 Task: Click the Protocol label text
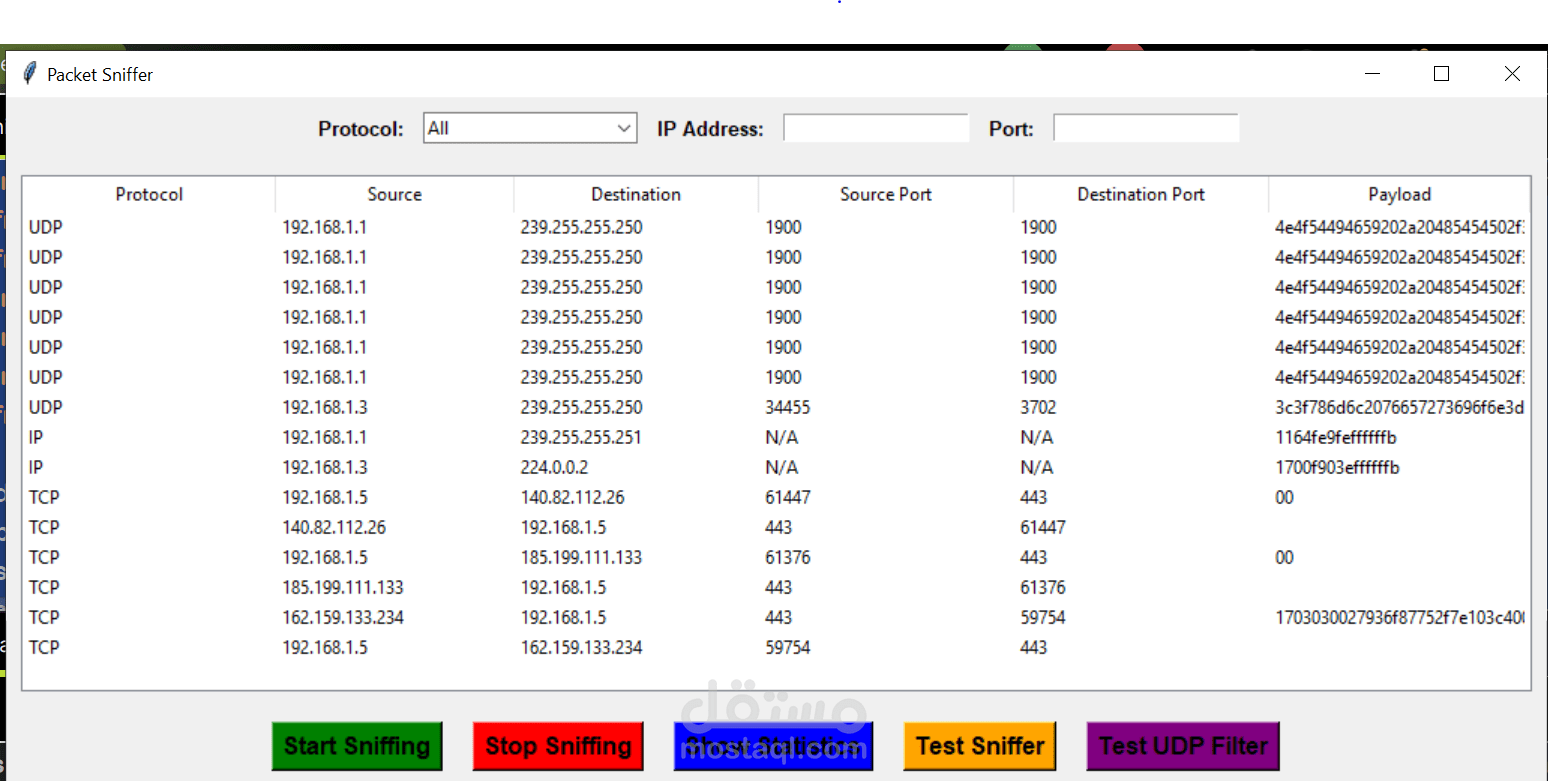pyautogui.click(x=361, y=129)
